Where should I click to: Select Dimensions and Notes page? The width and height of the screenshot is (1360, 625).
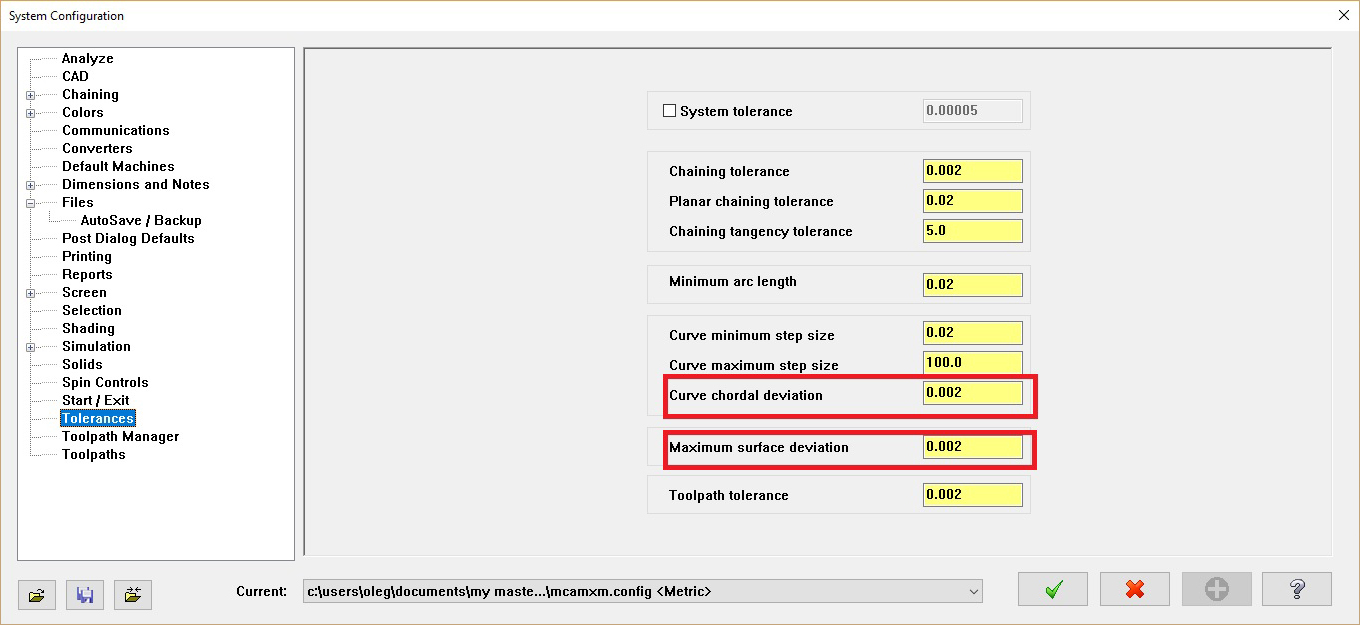pyautogui.click(x=136, y=185)
